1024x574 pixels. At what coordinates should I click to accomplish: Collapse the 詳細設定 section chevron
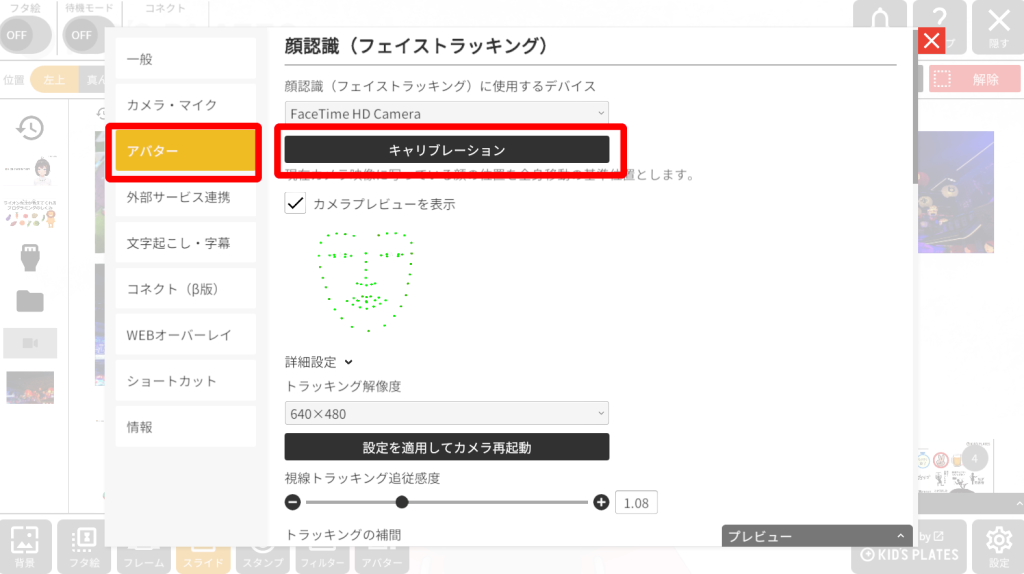(x=349, y=362)
